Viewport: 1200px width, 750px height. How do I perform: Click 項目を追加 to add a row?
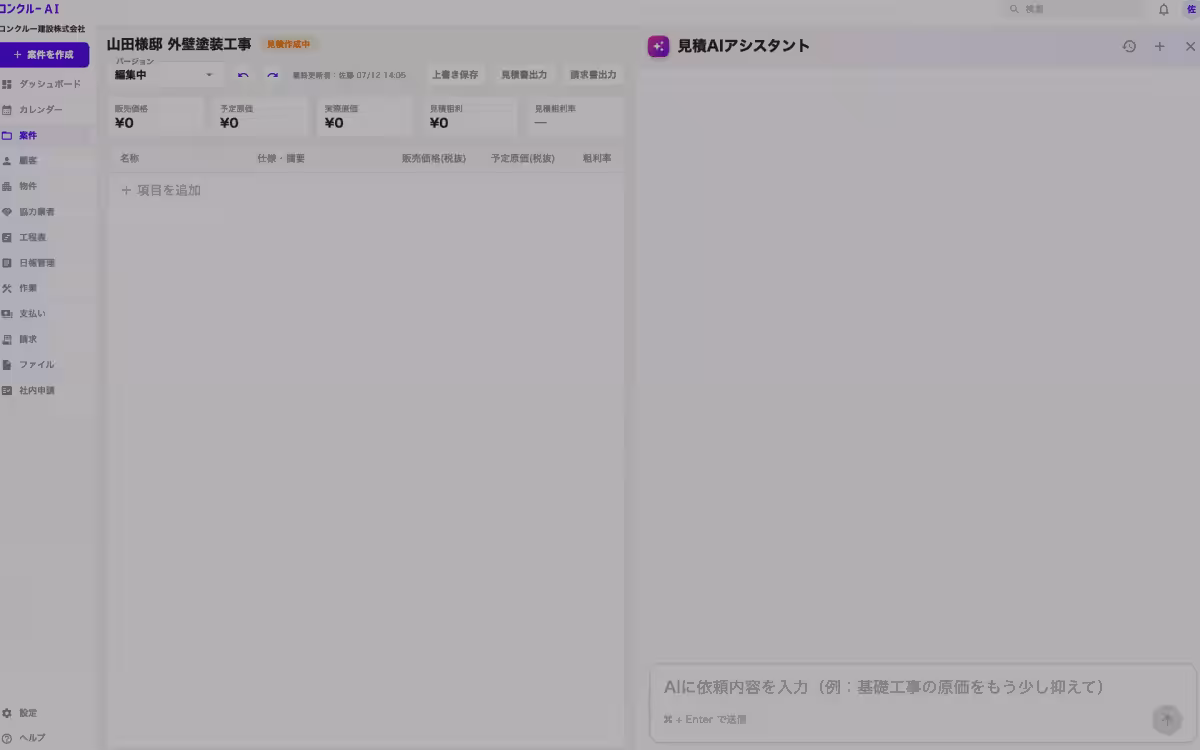click(x=161, y=190)
